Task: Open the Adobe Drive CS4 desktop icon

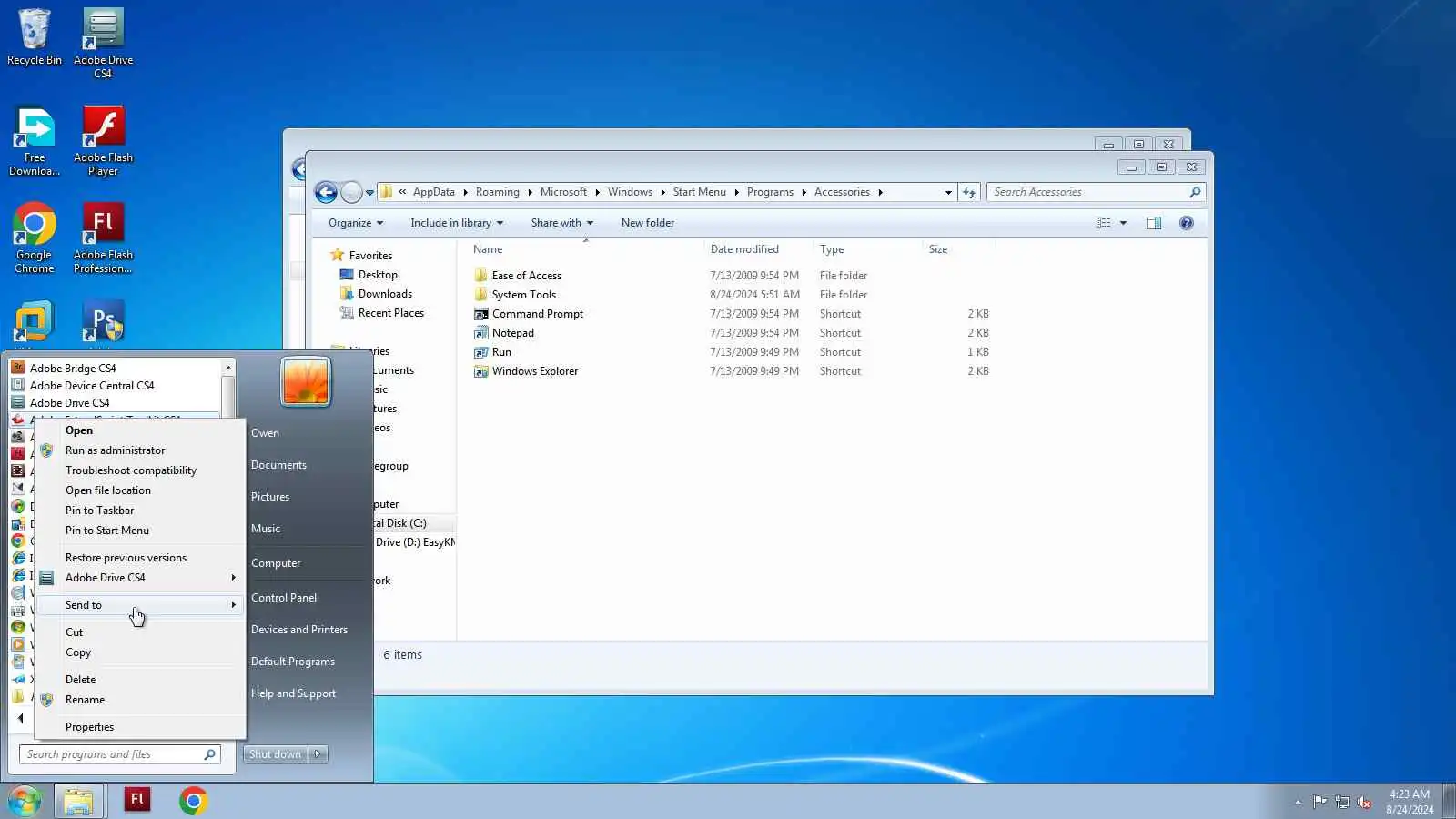Action: (103, 42)
